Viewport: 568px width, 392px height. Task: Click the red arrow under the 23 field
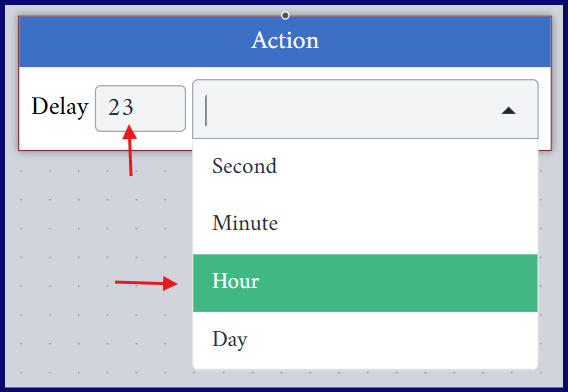(130, 150)
